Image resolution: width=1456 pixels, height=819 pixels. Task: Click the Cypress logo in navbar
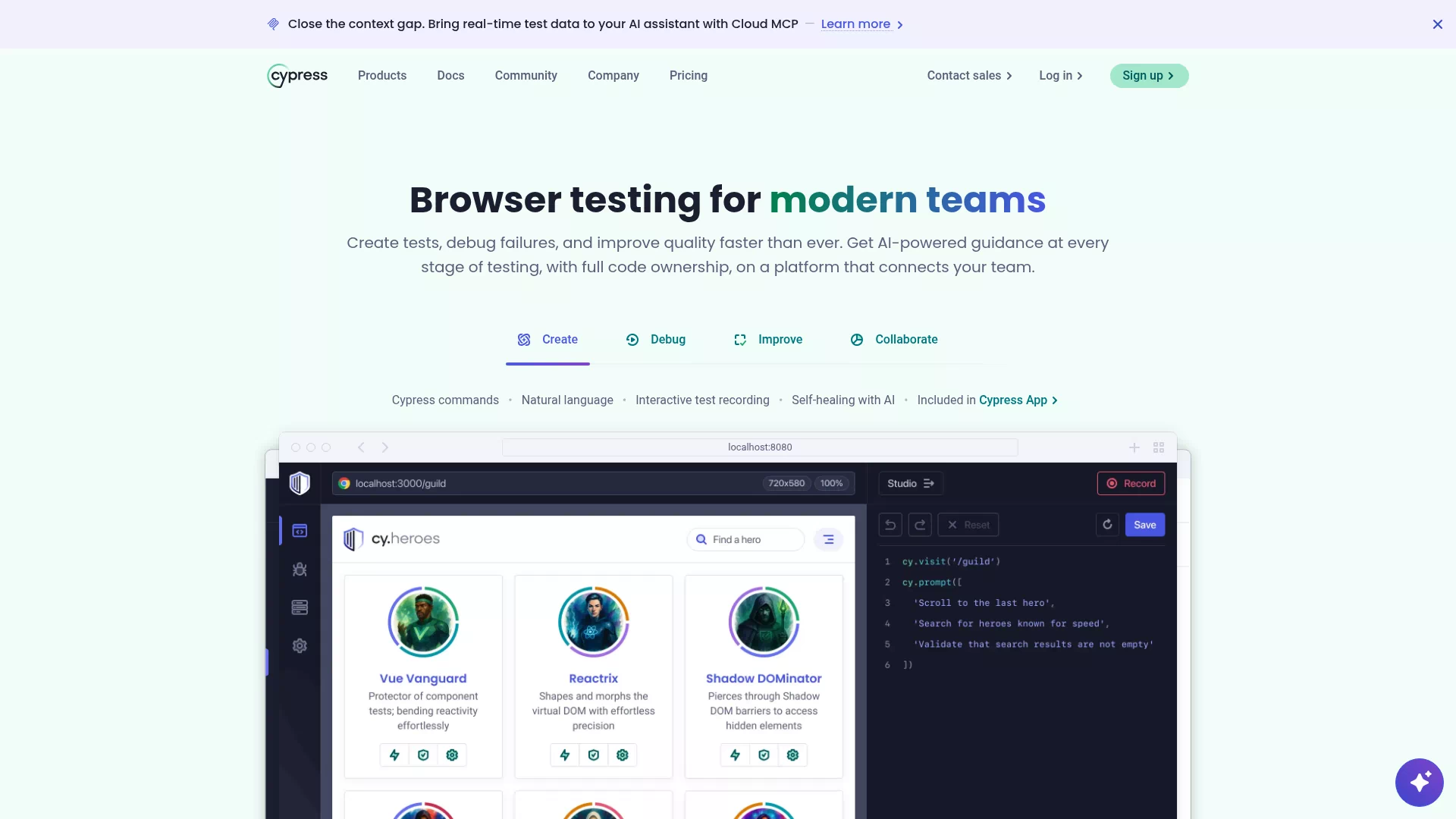297,76
